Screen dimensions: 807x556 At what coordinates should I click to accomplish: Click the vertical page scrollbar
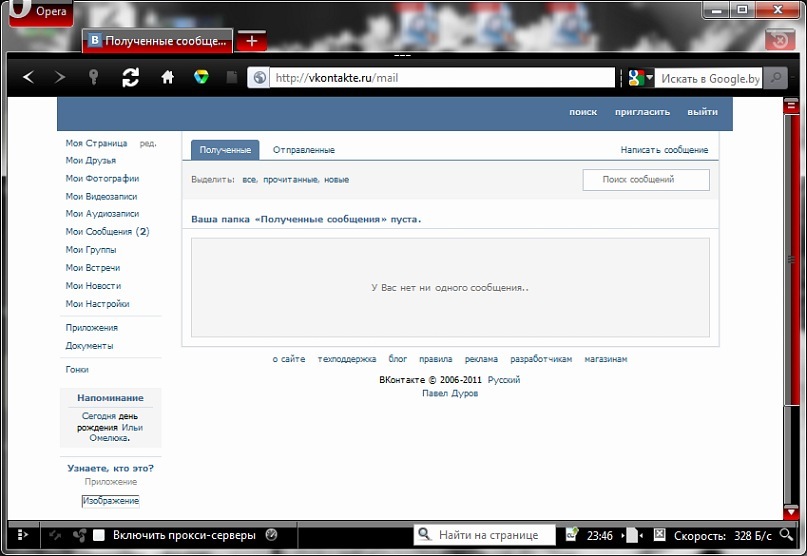791,309
